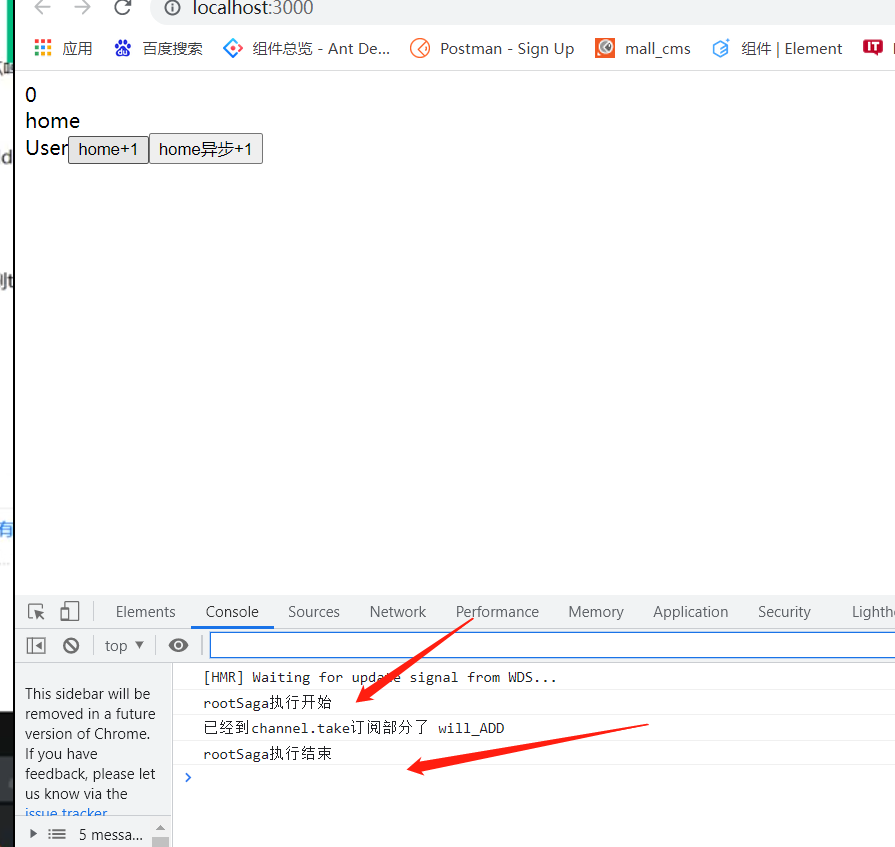
Task: Go back with the browser back arrow
Action: pyautogui.click(x=43, y=7)
